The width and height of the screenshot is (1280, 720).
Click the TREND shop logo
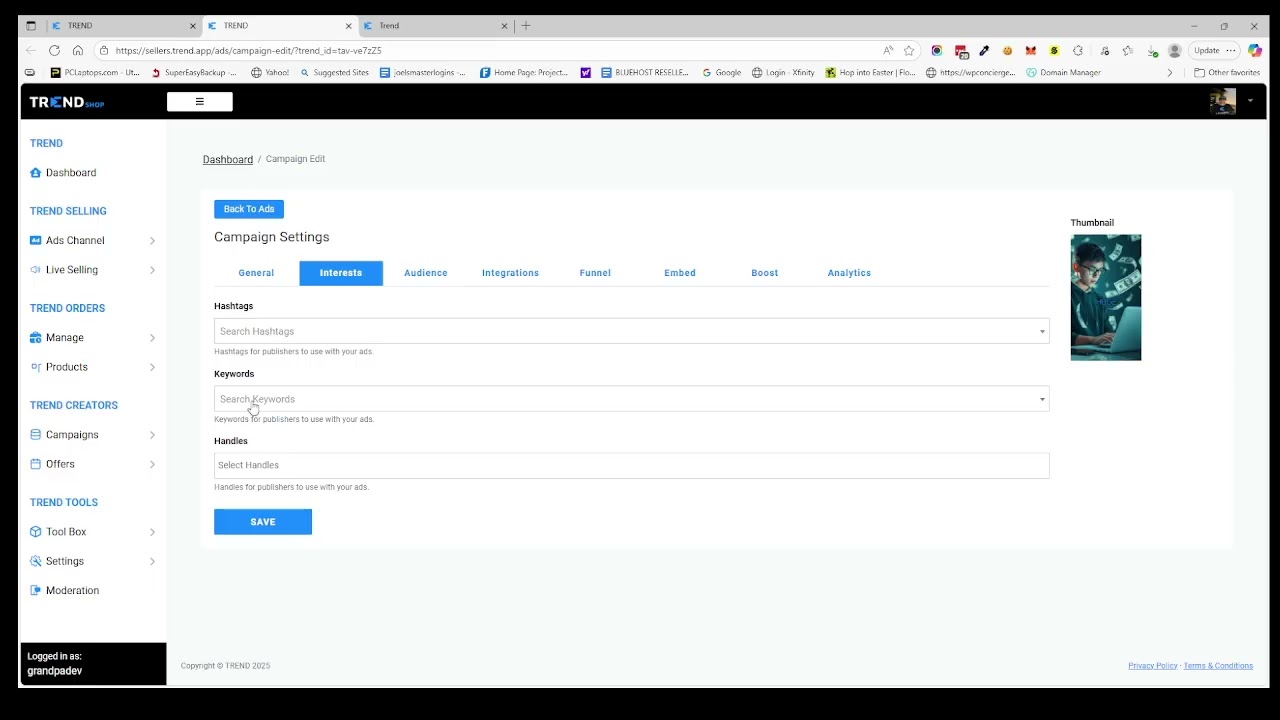(67, 102)
